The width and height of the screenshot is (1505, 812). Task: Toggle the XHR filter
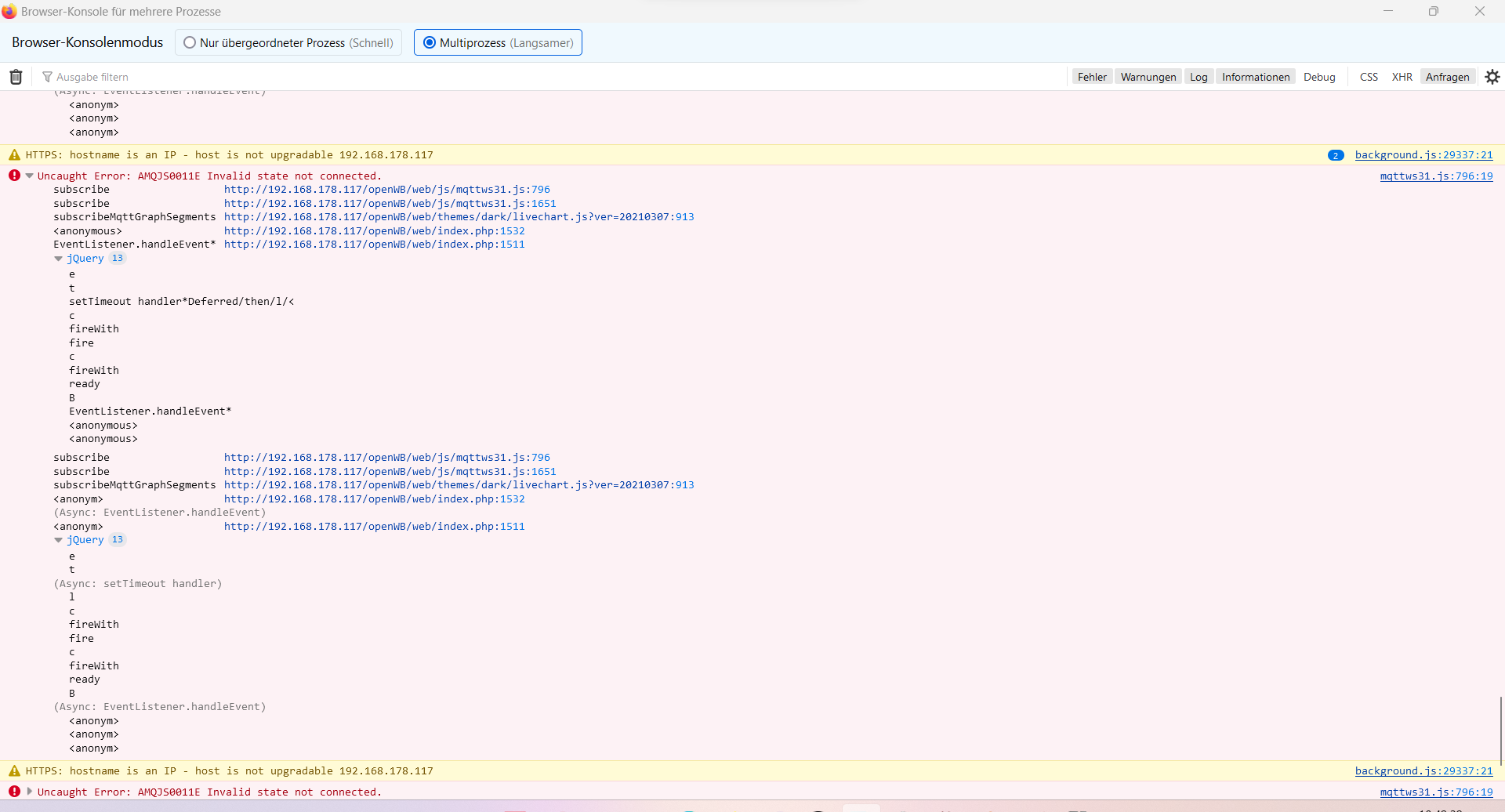click(1402, 77)
